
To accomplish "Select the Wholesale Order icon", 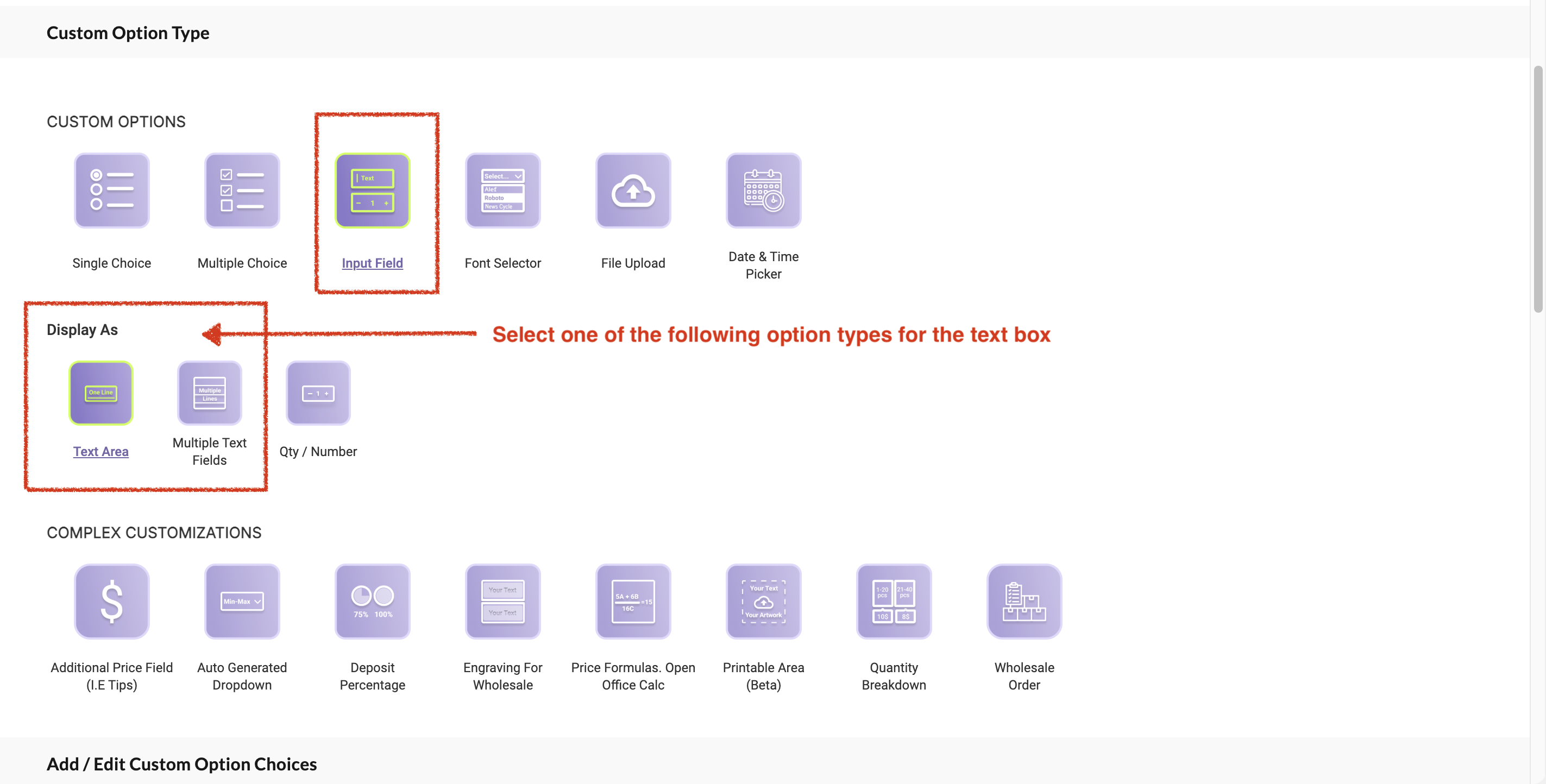I will coord(1024,601).
